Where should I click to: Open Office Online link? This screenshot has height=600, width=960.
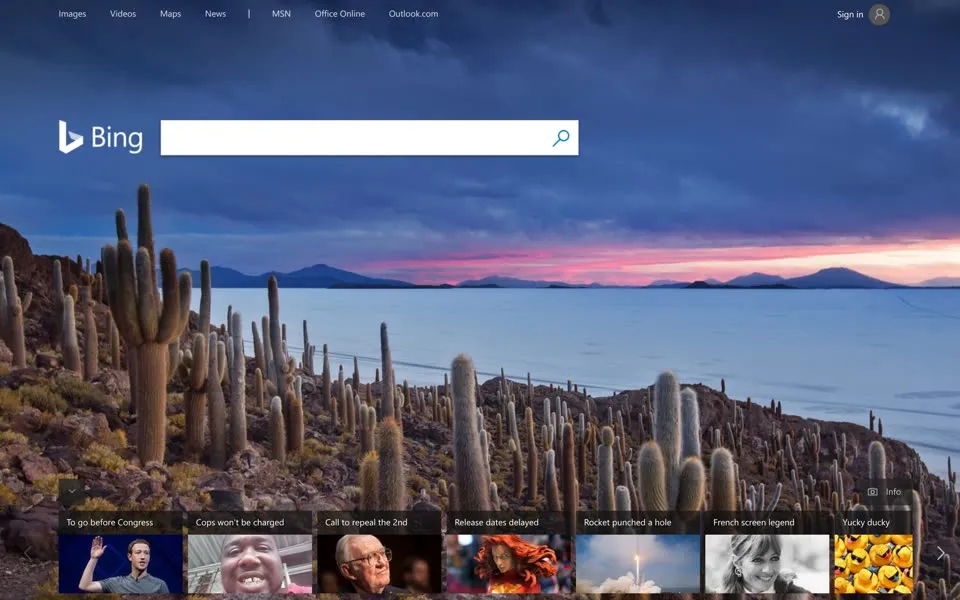340,13
